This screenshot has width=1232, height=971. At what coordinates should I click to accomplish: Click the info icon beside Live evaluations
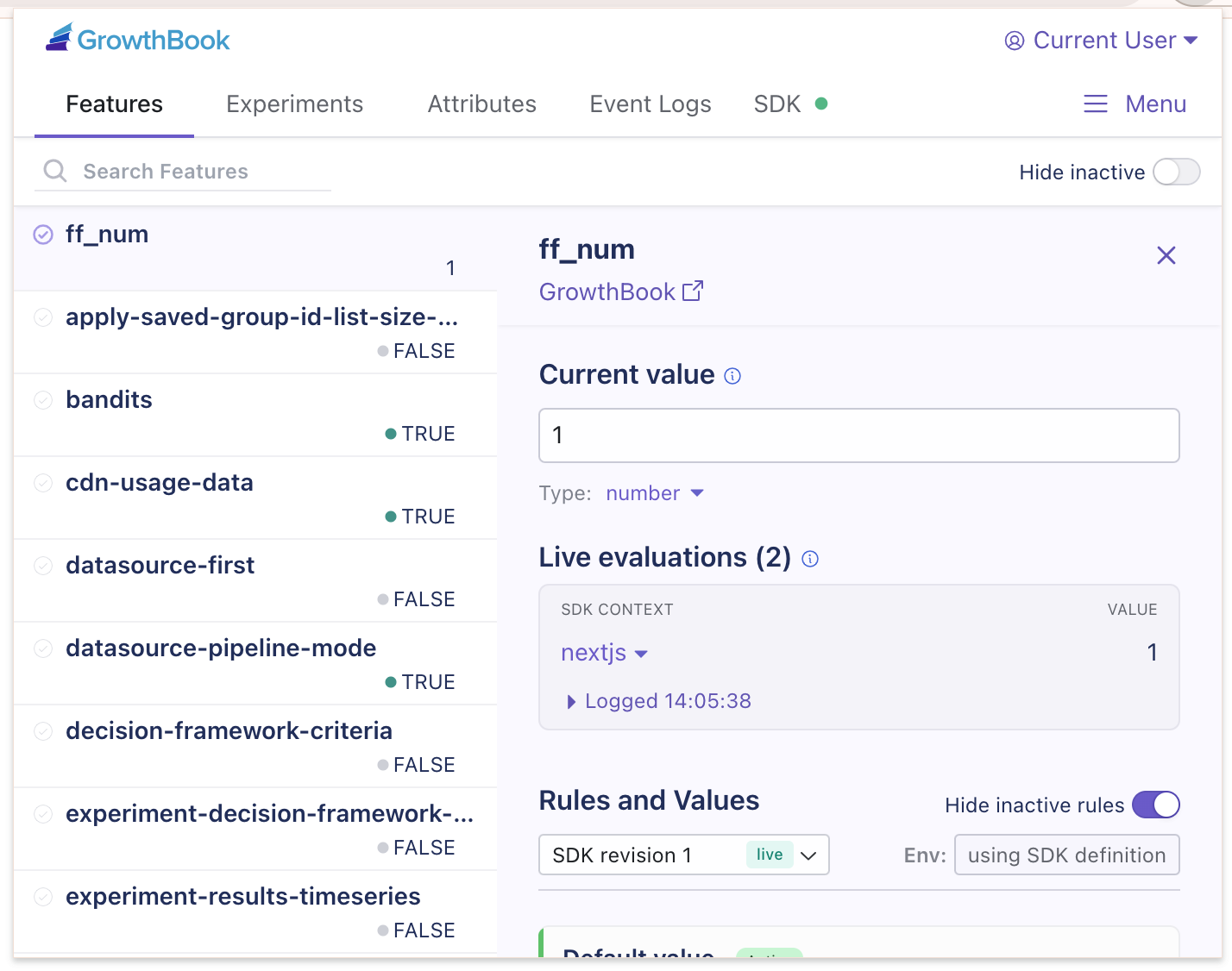(x=810, y=559)
